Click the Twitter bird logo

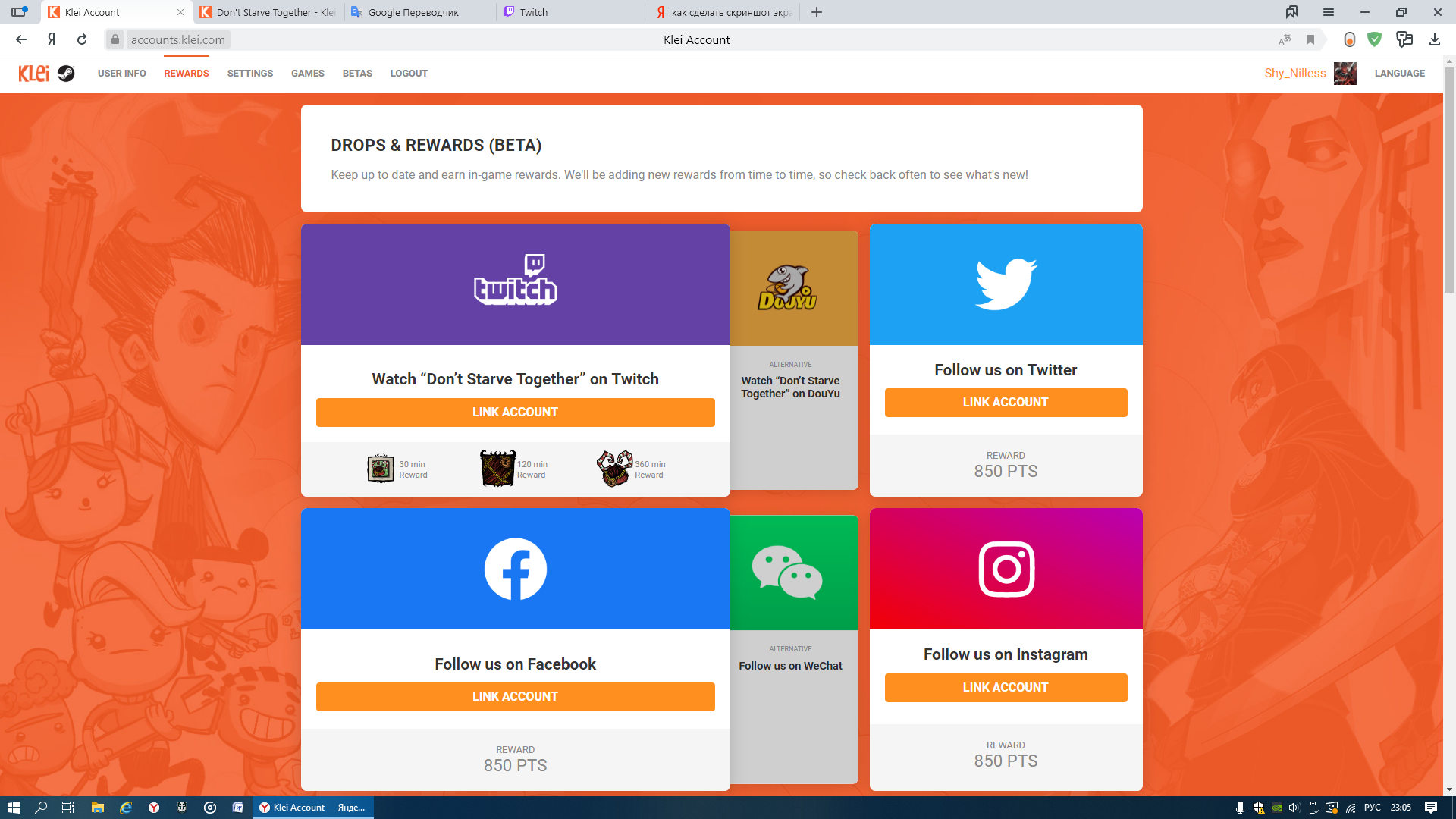[1006, 284]
